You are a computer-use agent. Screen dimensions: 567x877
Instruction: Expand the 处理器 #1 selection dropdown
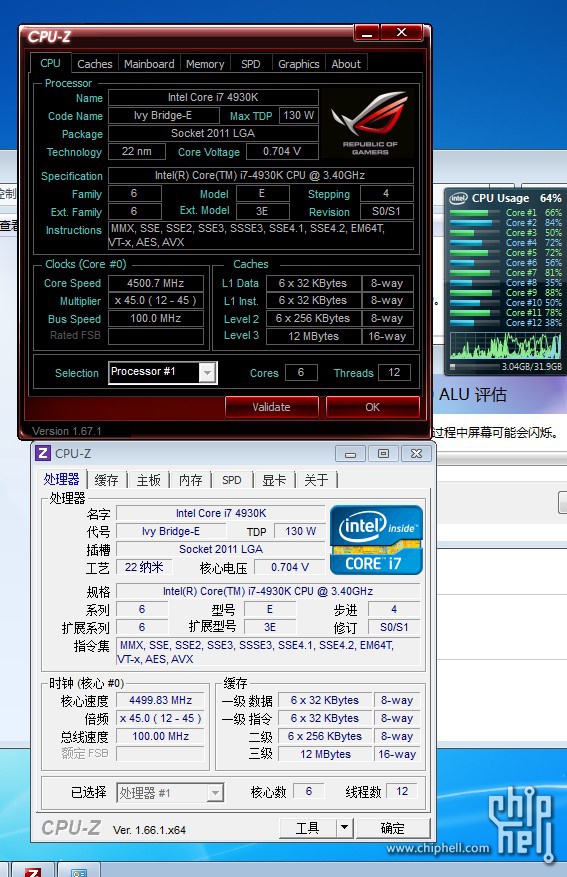click(x=215, y=793)
